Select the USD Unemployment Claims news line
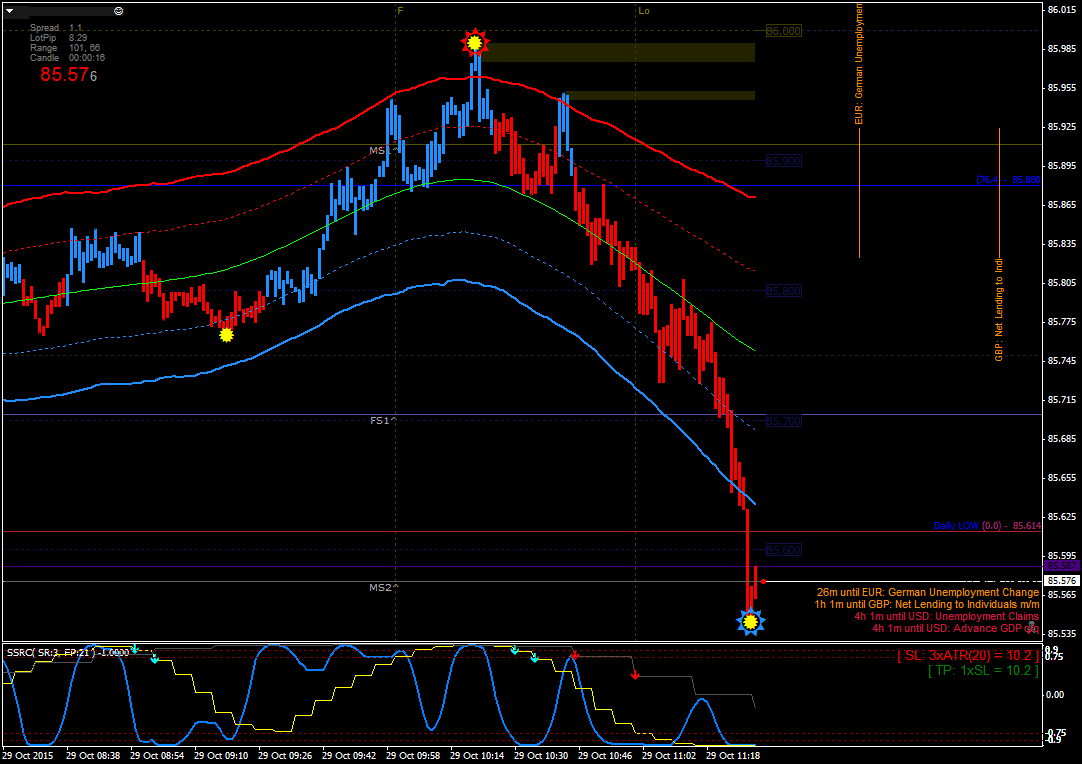This screenshot has height=764, width=1082. pos(946,616)
